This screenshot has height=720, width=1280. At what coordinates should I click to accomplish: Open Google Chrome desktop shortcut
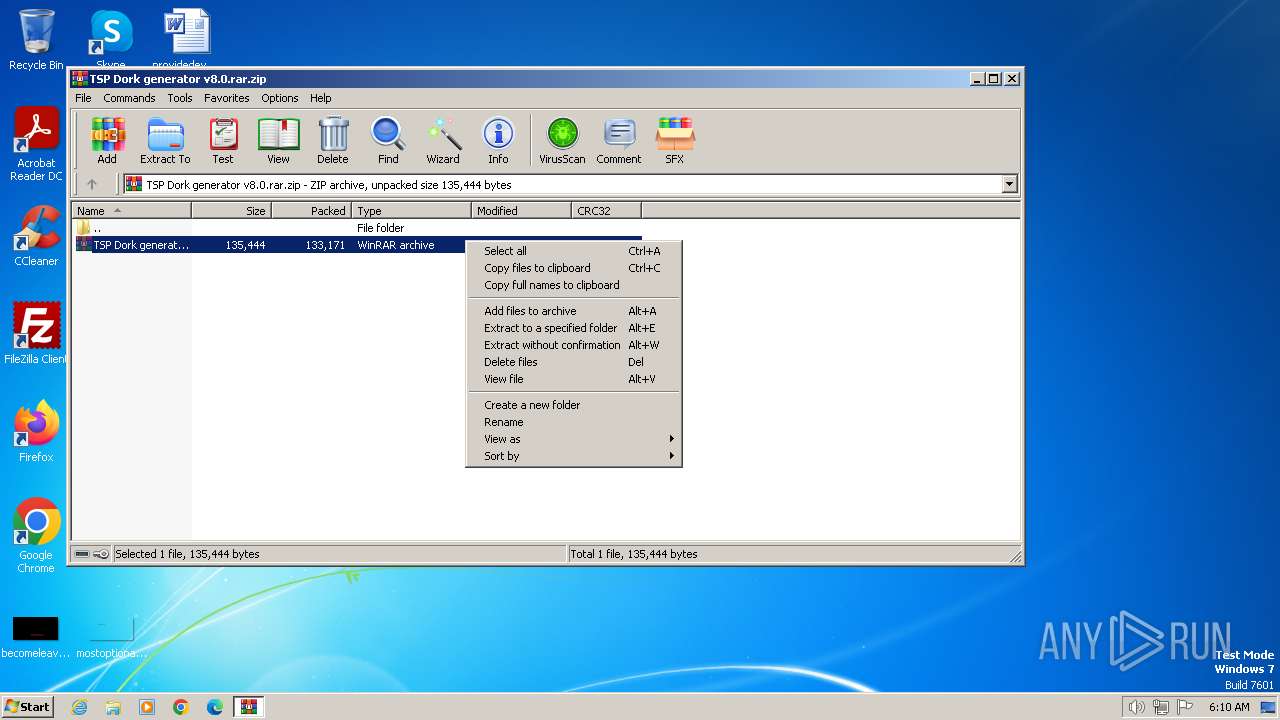click(36, 536)
